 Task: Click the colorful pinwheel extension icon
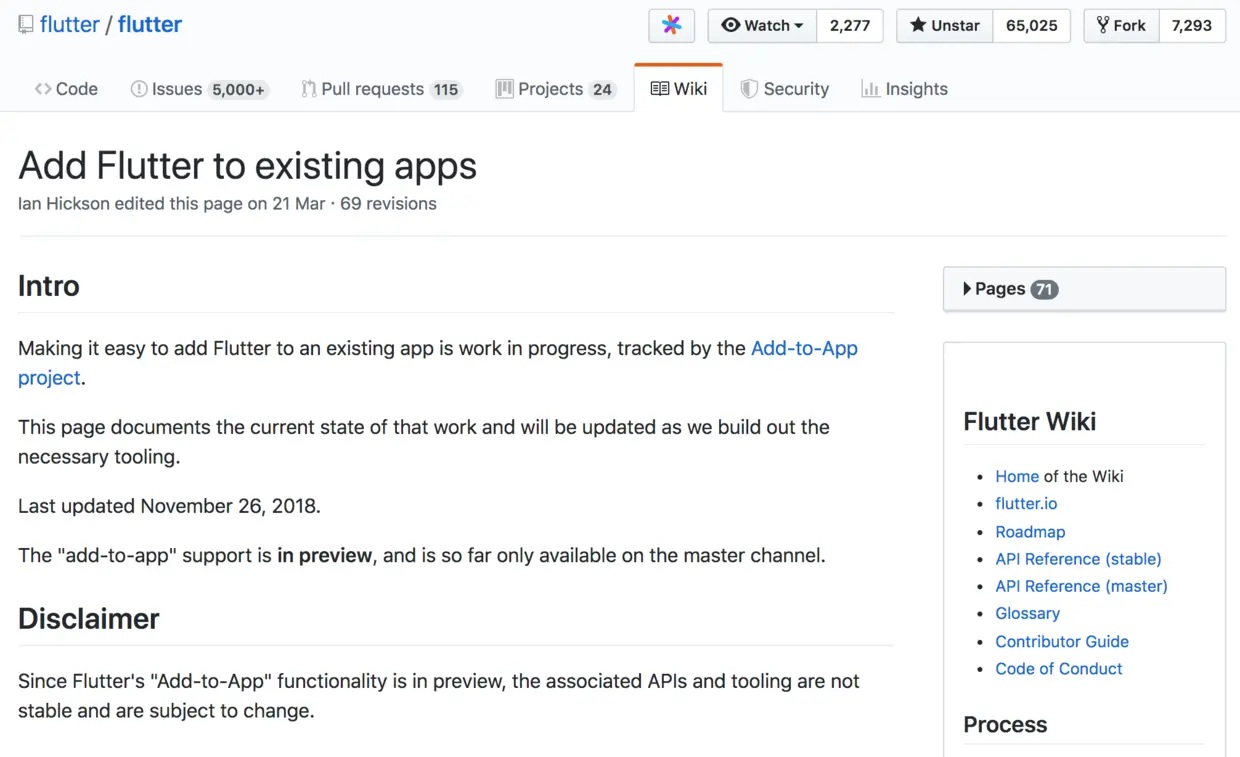(x=672, y=26)
